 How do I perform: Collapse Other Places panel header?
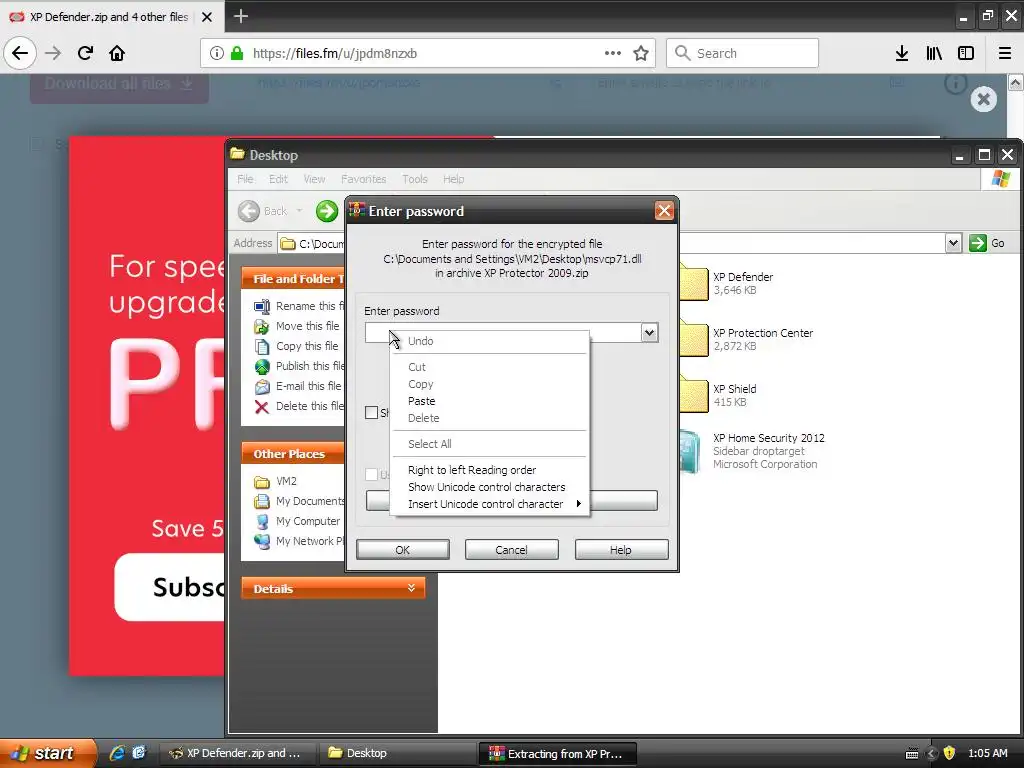tap(293, 454)
